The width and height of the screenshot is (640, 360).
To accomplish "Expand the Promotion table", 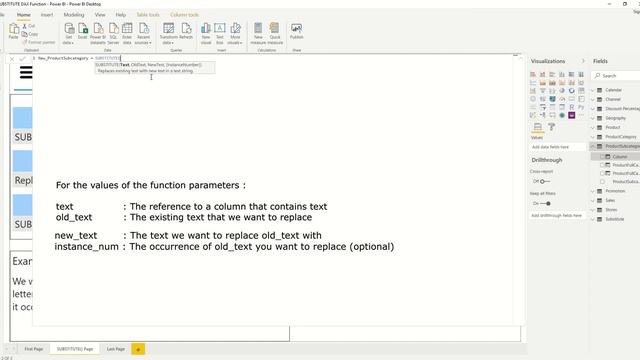I will 593,191.
